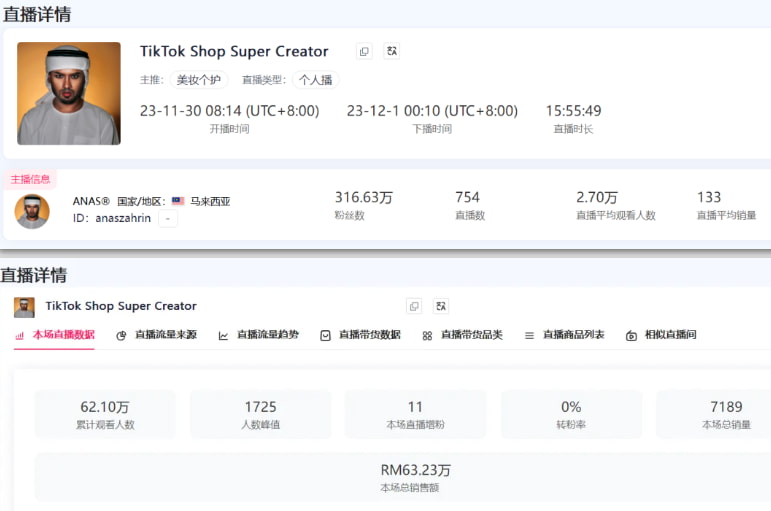Click copy icon beside top TikTok Shop title
This screenshot has width=771, height=511.
[364, 51]
